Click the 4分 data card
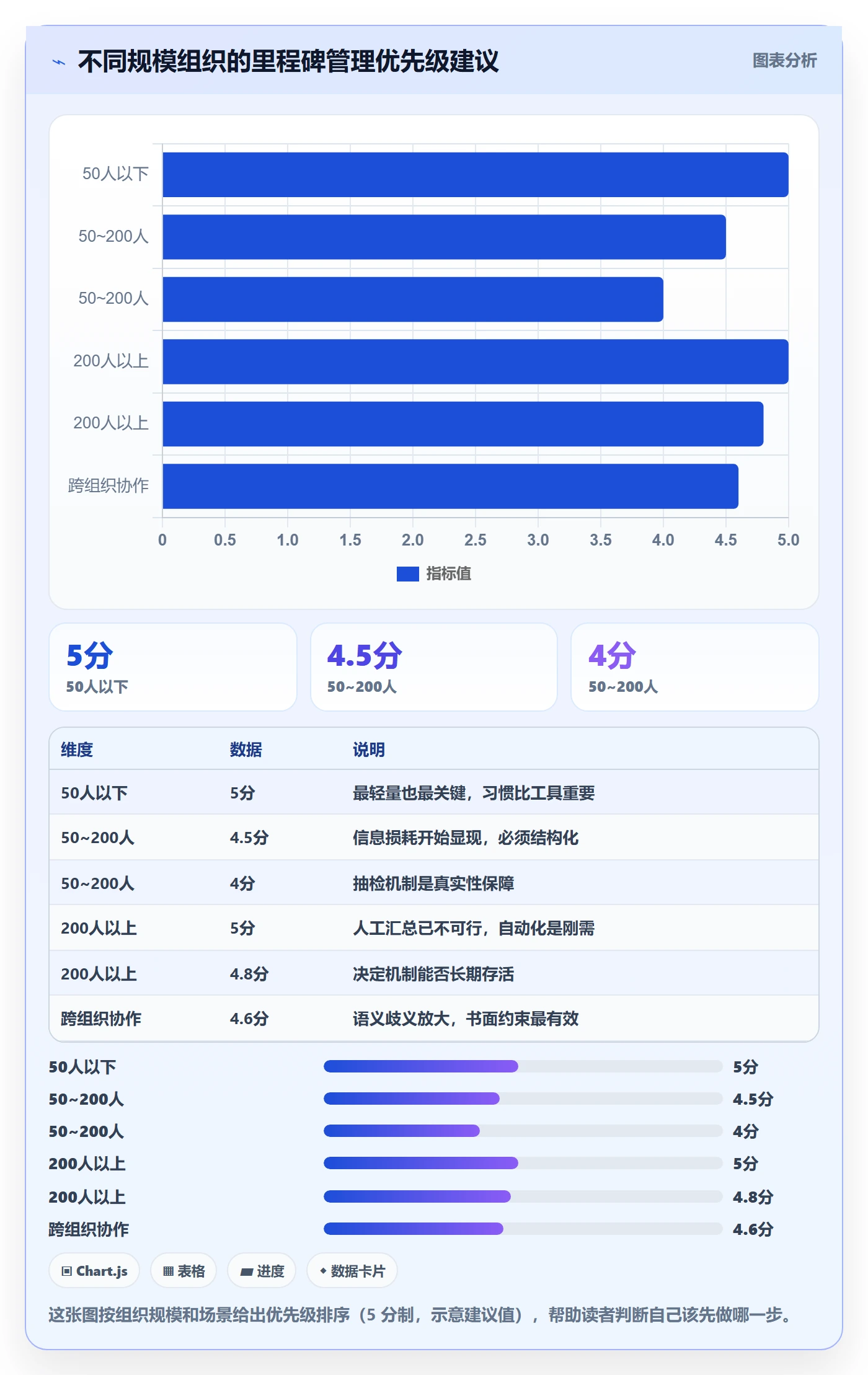Viewport: 868px width, 1375px height. pos(695,667)
